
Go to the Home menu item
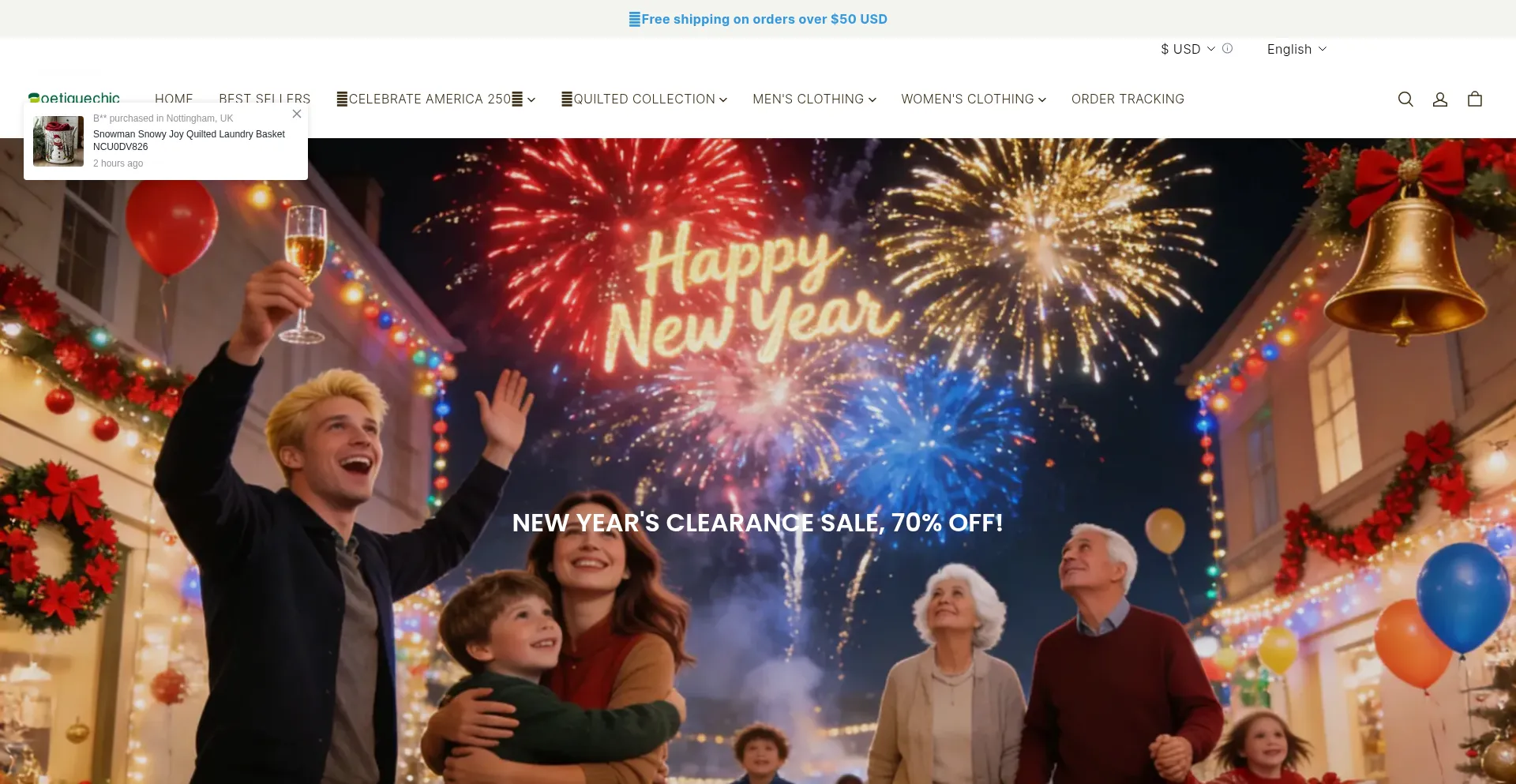[x=174, y=98]
